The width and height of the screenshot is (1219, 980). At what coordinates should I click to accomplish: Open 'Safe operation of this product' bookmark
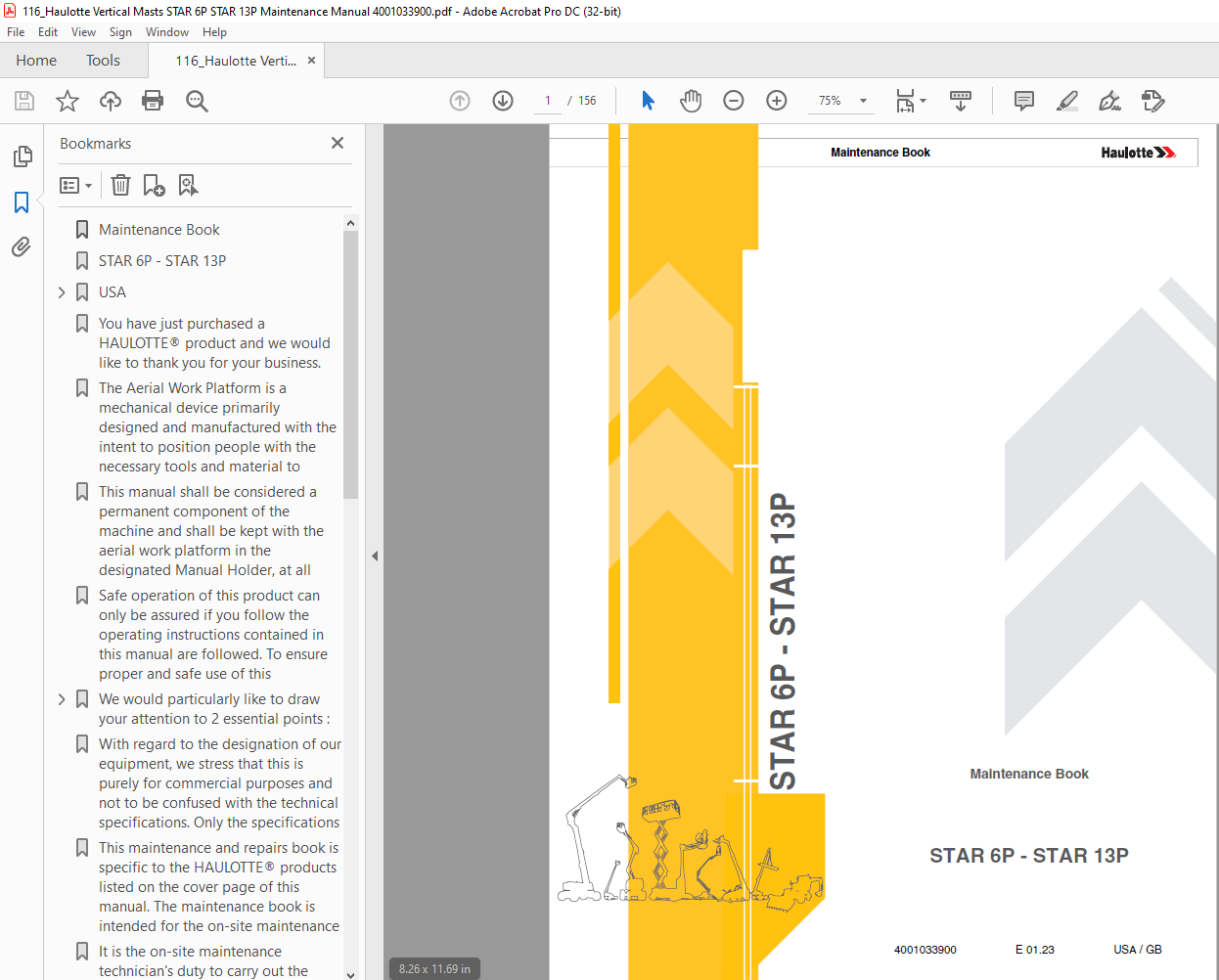click(213, 635)
